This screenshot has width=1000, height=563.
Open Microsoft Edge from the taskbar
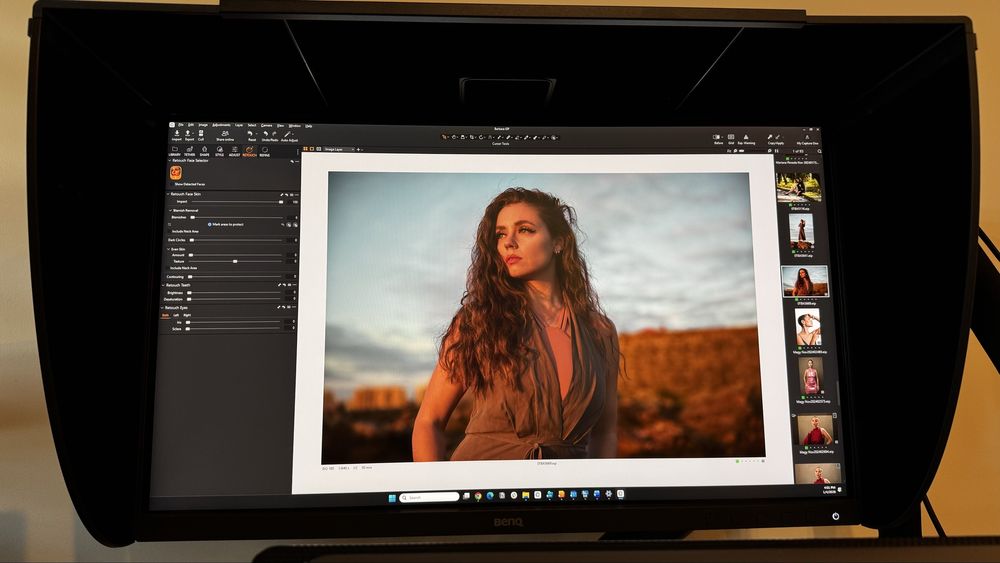(490, 495)
